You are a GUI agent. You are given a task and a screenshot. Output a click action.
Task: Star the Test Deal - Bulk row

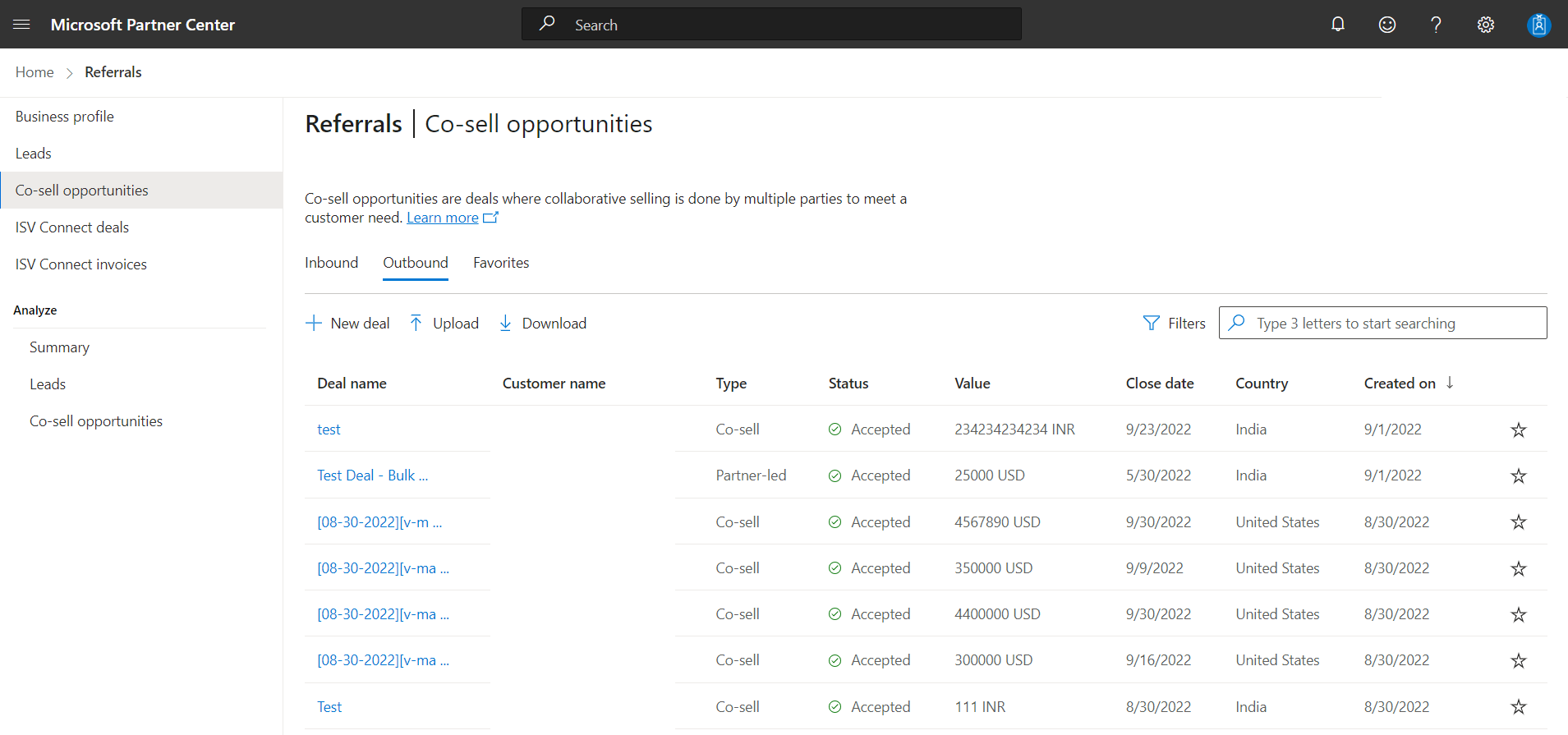[x=1519, y=475]
